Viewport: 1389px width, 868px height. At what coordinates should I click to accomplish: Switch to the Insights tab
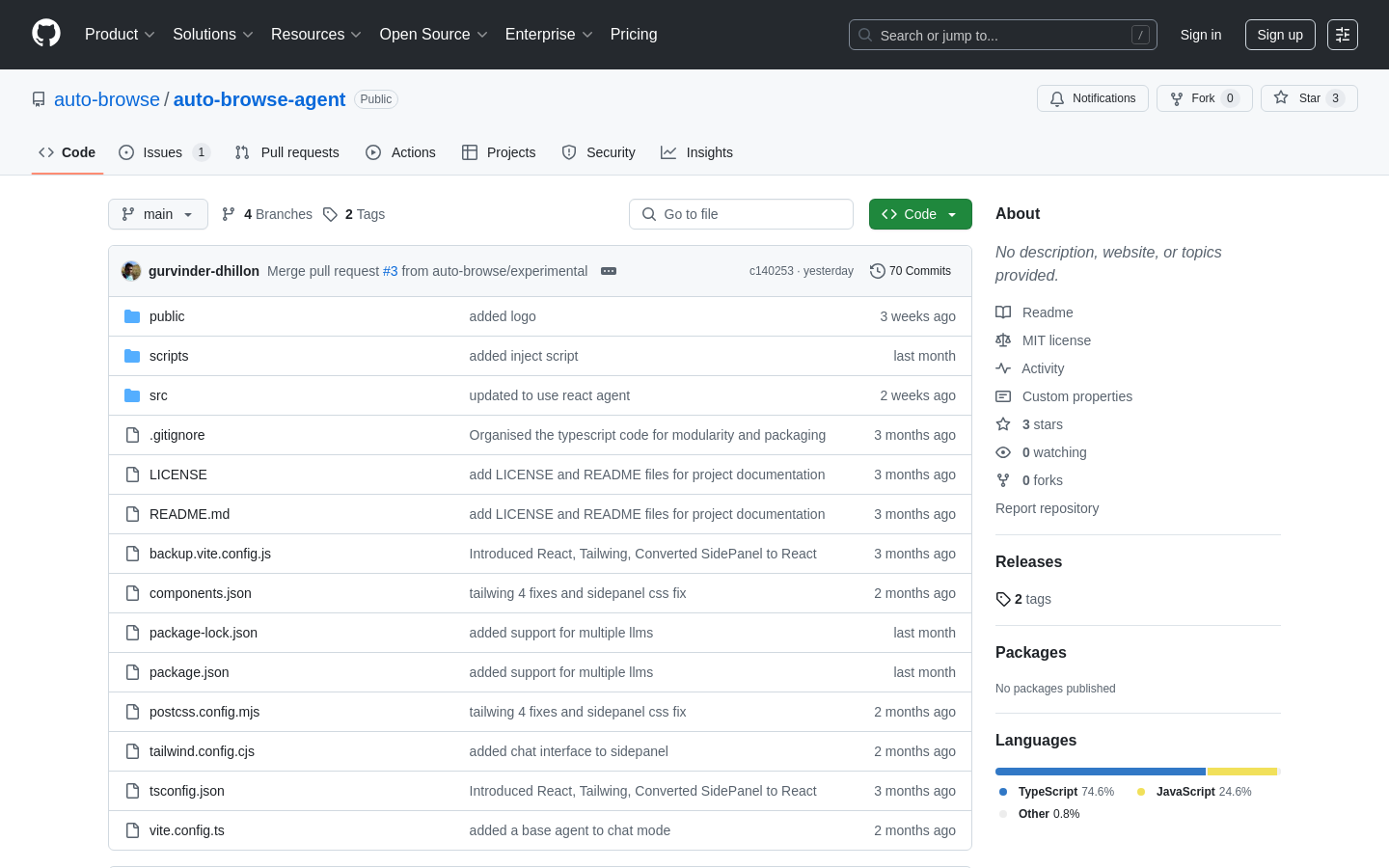pos(696,152)
